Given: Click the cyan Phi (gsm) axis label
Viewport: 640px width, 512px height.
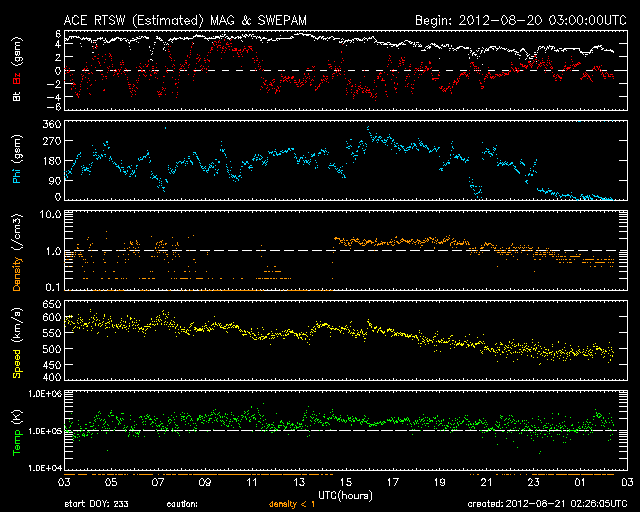Looking at the screenshot, I should point(17,159).
